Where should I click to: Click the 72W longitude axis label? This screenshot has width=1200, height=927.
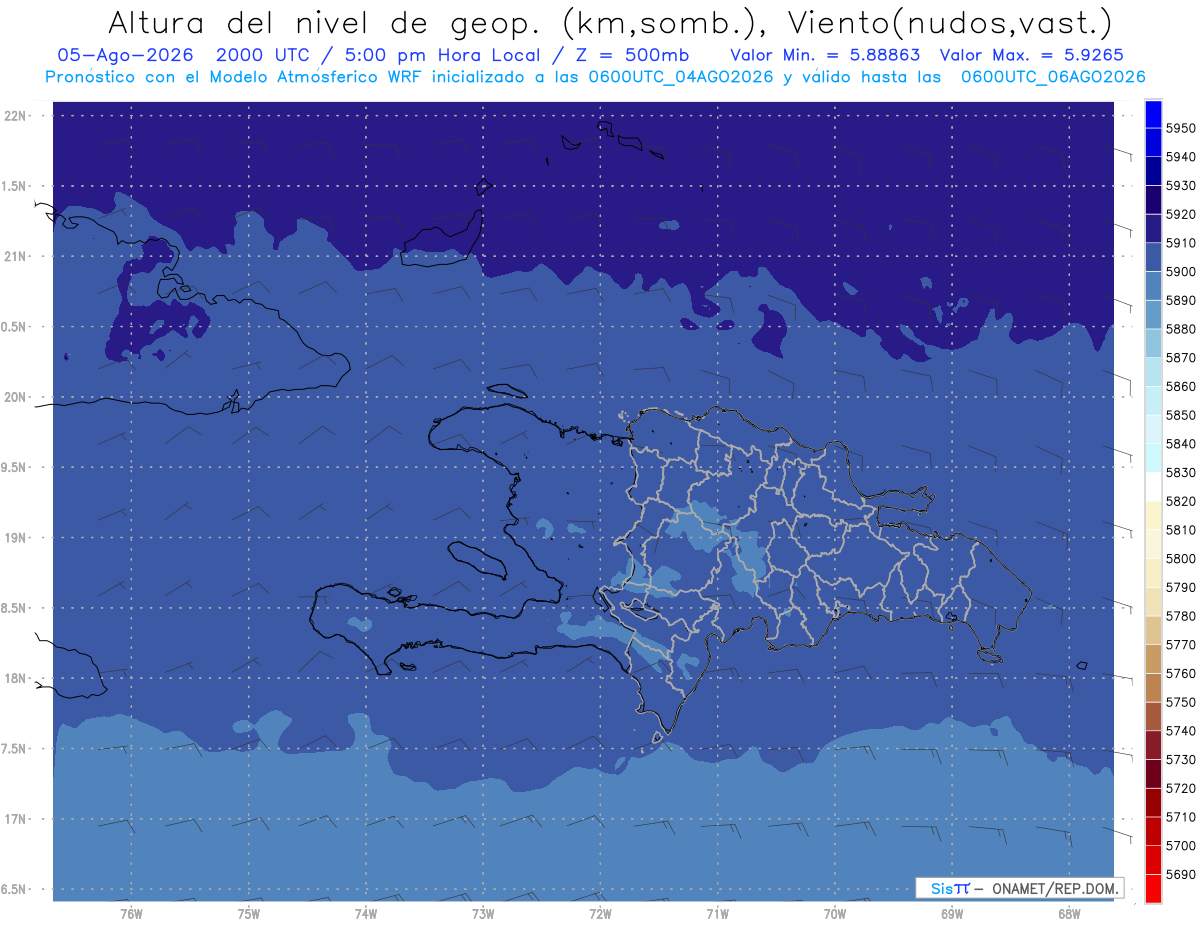(x=600, y=913)
